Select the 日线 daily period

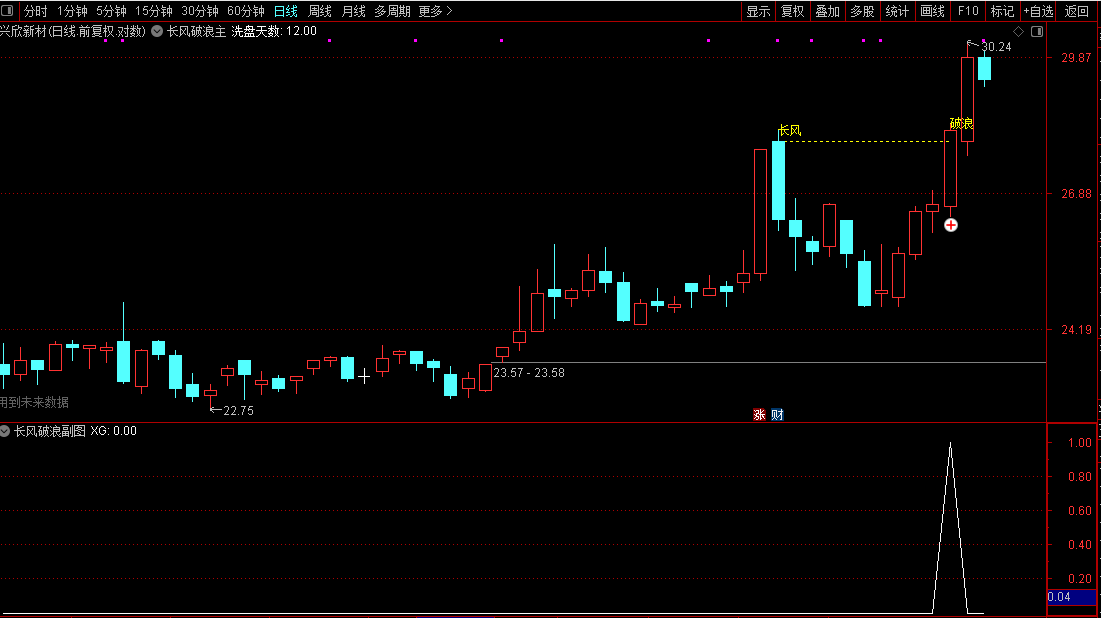point(286,11)
